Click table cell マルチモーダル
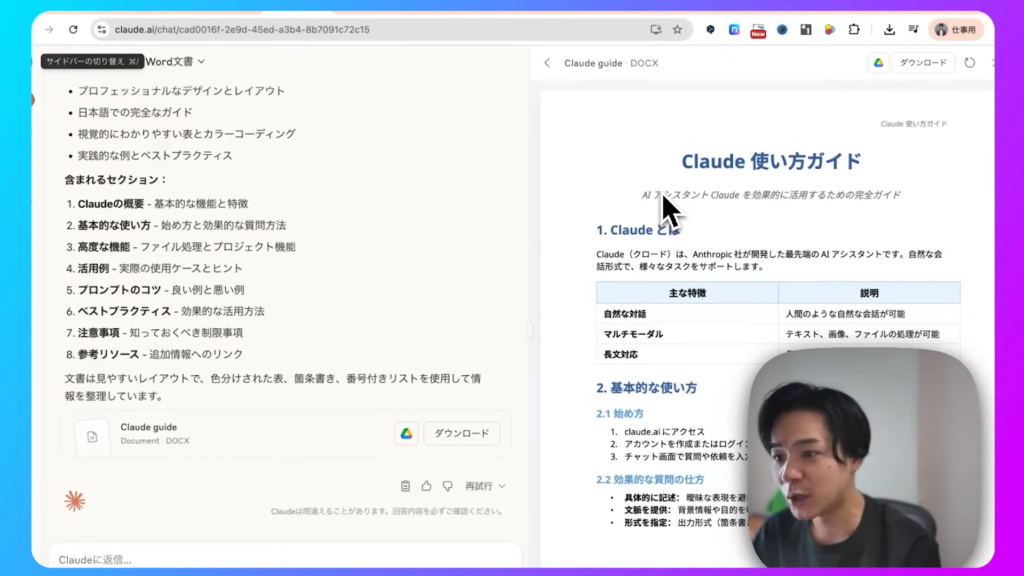This screenshot has width=1024, height=576. (633, 334)
